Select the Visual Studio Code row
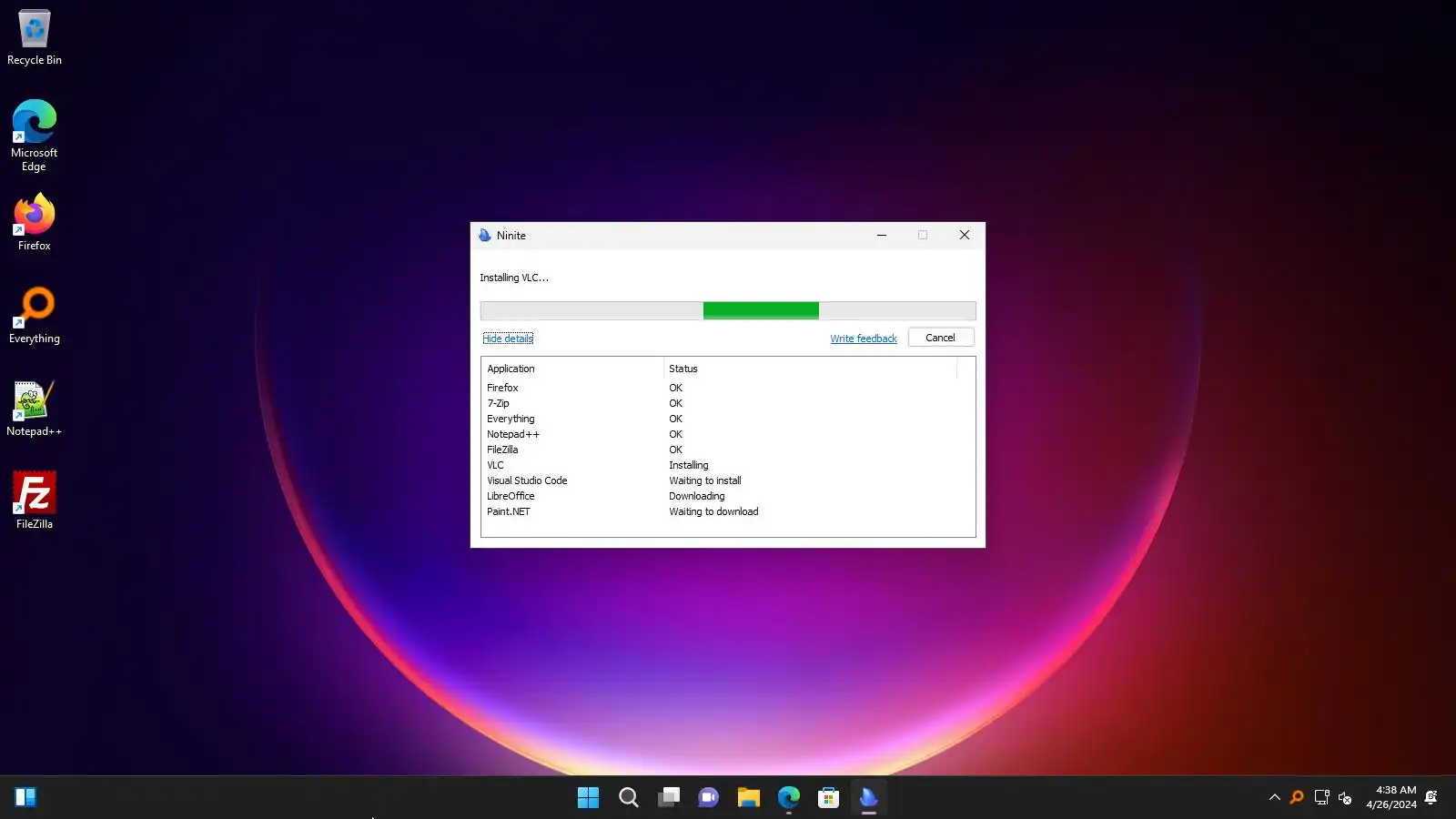Image resolution: width=1456 pixels, height=819 pixels. click(728, 481)
